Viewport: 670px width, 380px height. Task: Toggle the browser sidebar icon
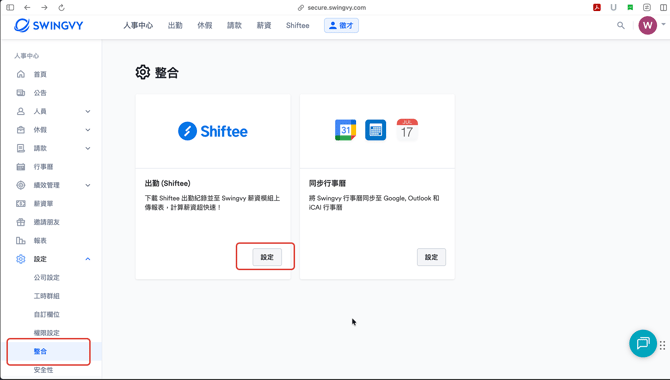pyautogui.click(x=10, y=8)
